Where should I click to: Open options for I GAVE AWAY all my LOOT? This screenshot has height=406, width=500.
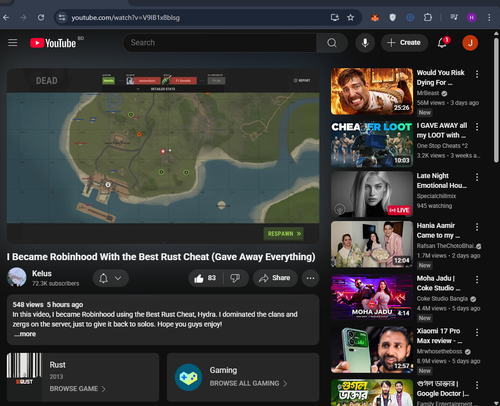click(x=477, y=127)
